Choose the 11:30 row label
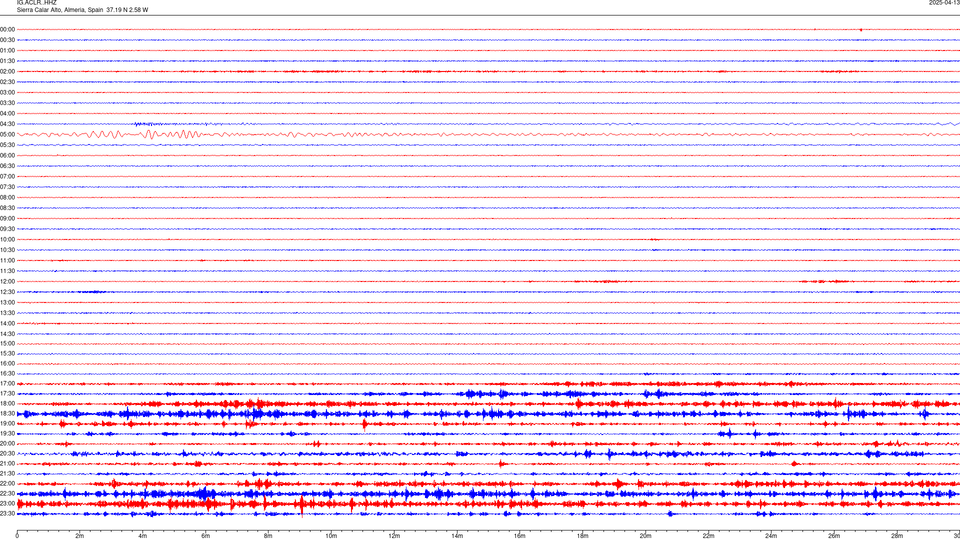This screenshot has height=540, width=960. [7, 271]
